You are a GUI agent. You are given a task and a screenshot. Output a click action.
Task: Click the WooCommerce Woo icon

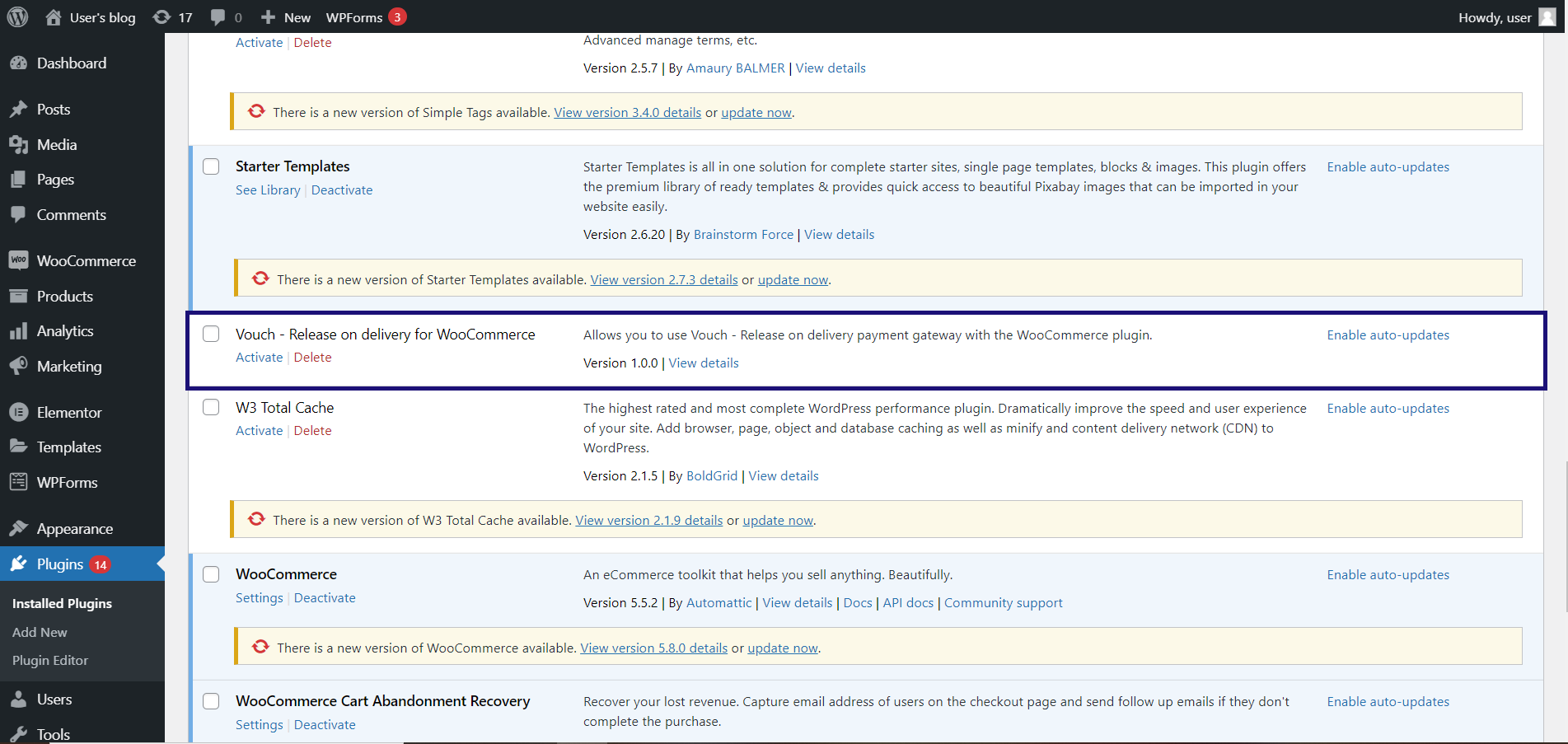18,260
